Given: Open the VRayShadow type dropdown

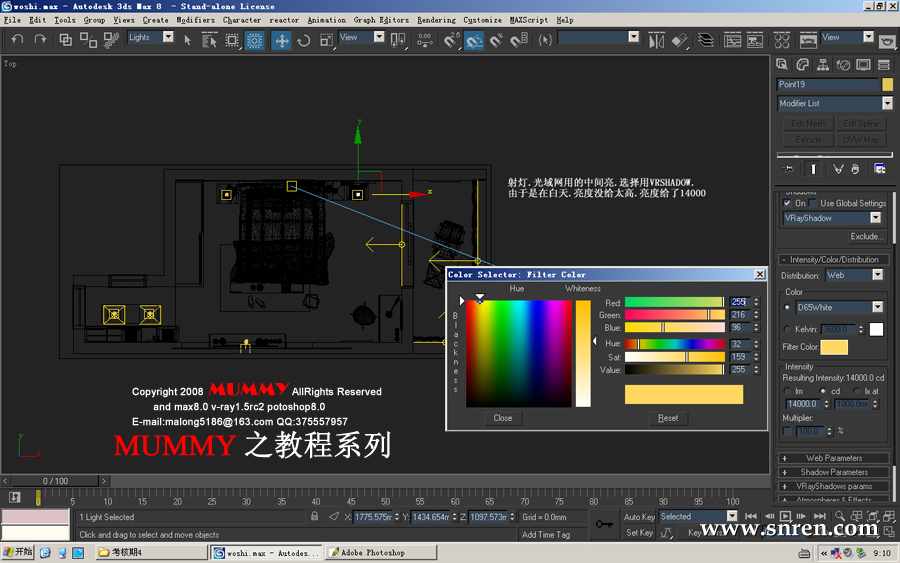Looking at the screenshot, I should [x=875, y=218].
